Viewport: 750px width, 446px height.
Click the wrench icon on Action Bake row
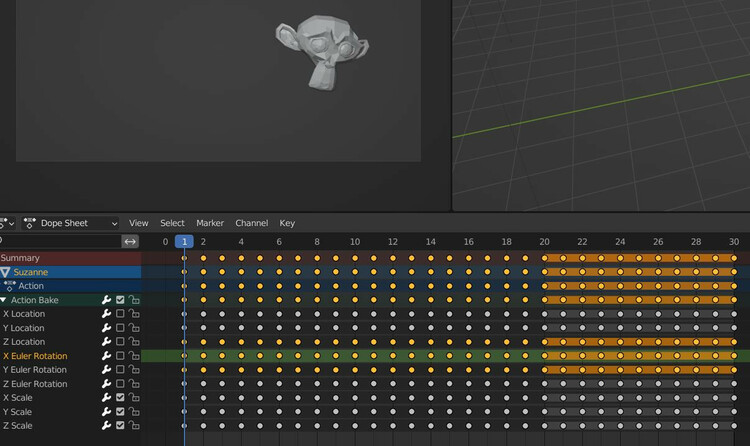[x=106, y=300]
